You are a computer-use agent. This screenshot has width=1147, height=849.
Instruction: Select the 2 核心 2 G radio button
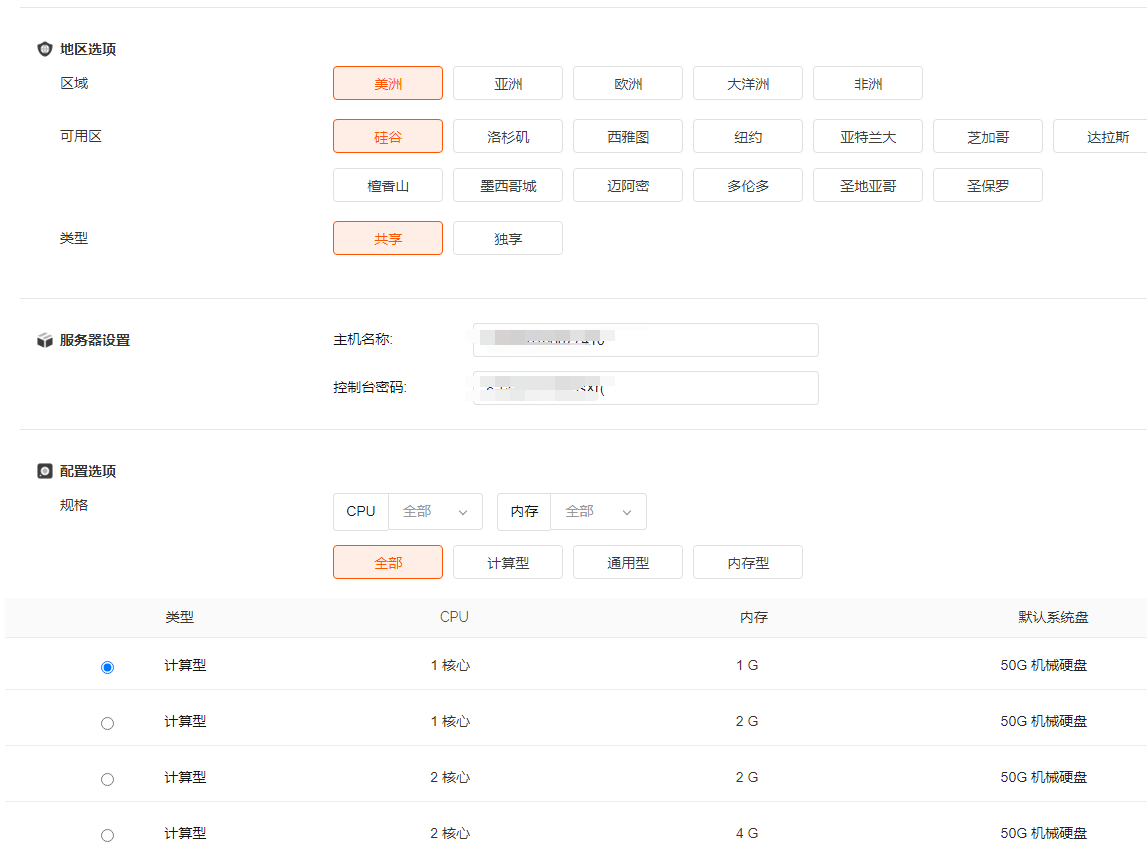tap(108, 779)
